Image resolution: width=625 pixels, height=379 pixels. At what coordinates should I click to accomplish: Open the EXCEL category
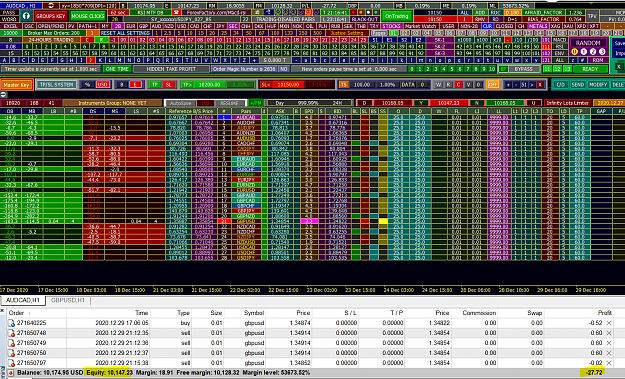coord(10,26)
